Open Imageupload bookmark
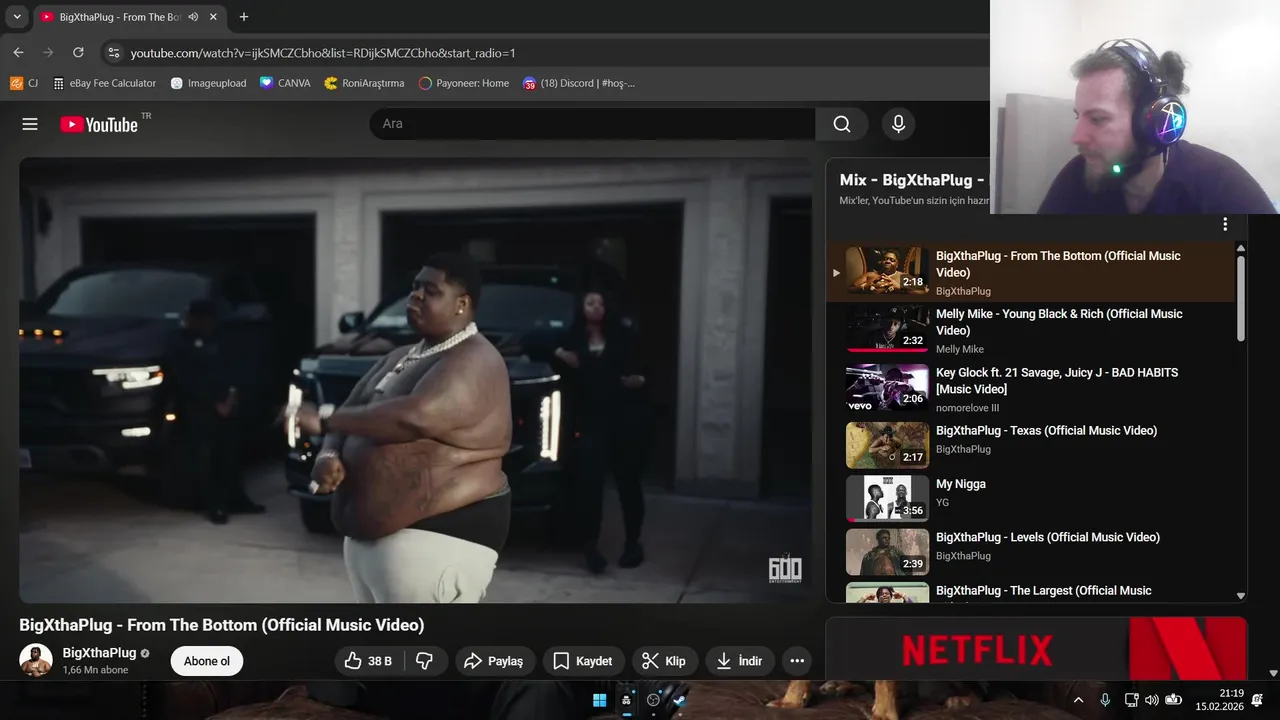Image resolution: width=1280 pixels, height=720 pixels. click(x=208, y=83)
